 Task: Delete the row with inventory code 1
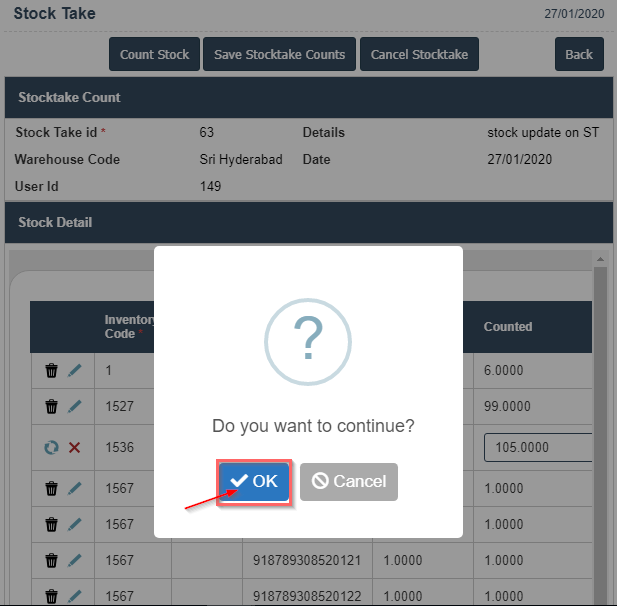pos(52,370)
